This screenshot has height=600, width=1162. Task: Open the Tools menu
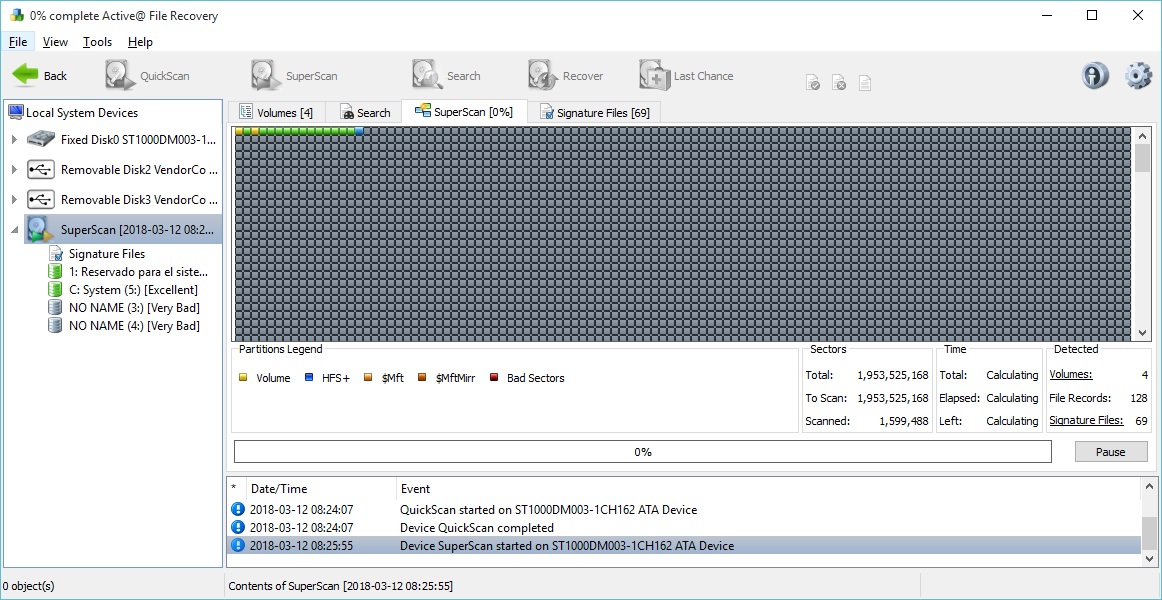[97, 41]
